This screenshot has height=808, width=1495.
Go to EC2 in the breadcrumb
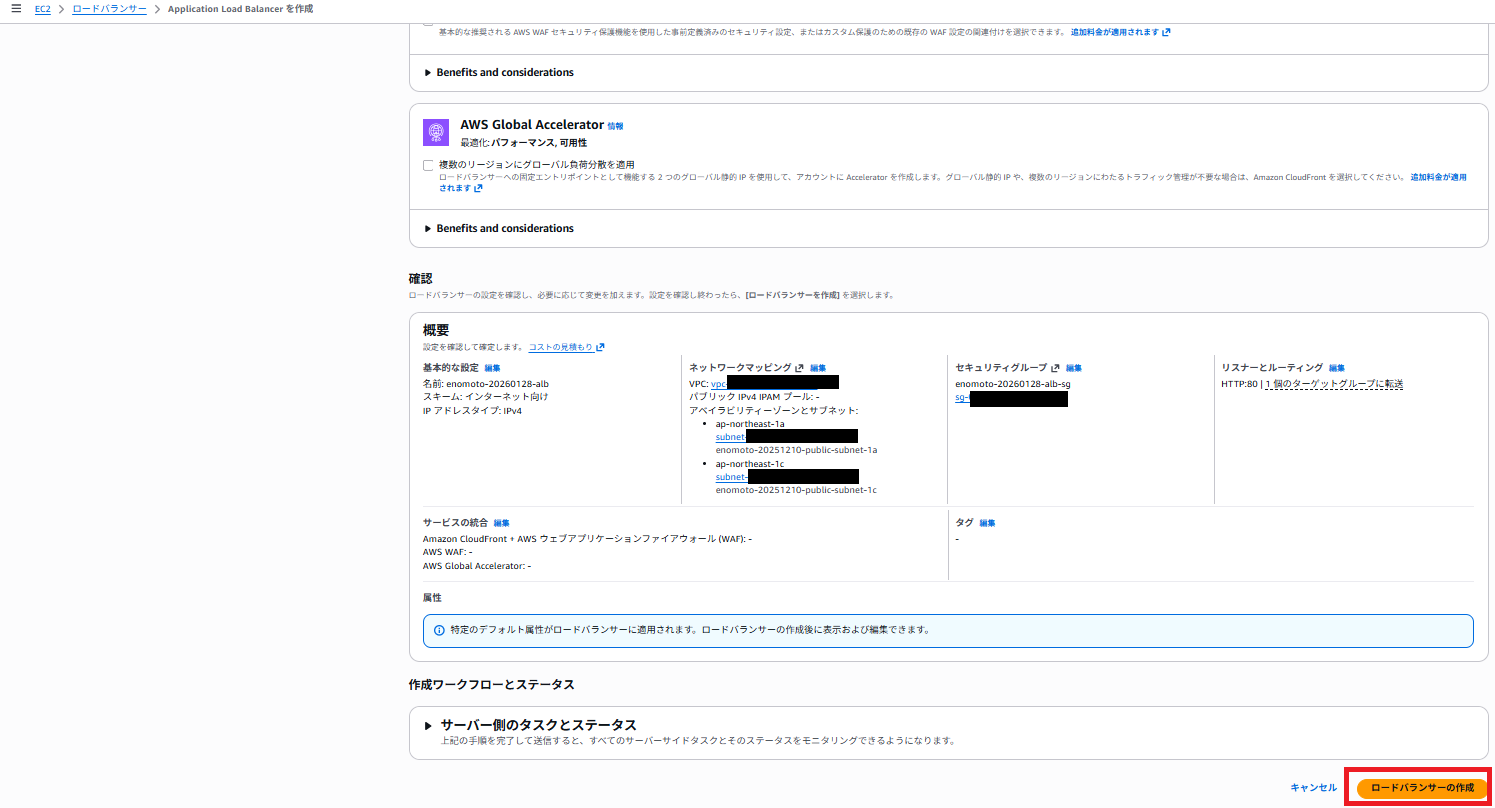tap(43, 9)
